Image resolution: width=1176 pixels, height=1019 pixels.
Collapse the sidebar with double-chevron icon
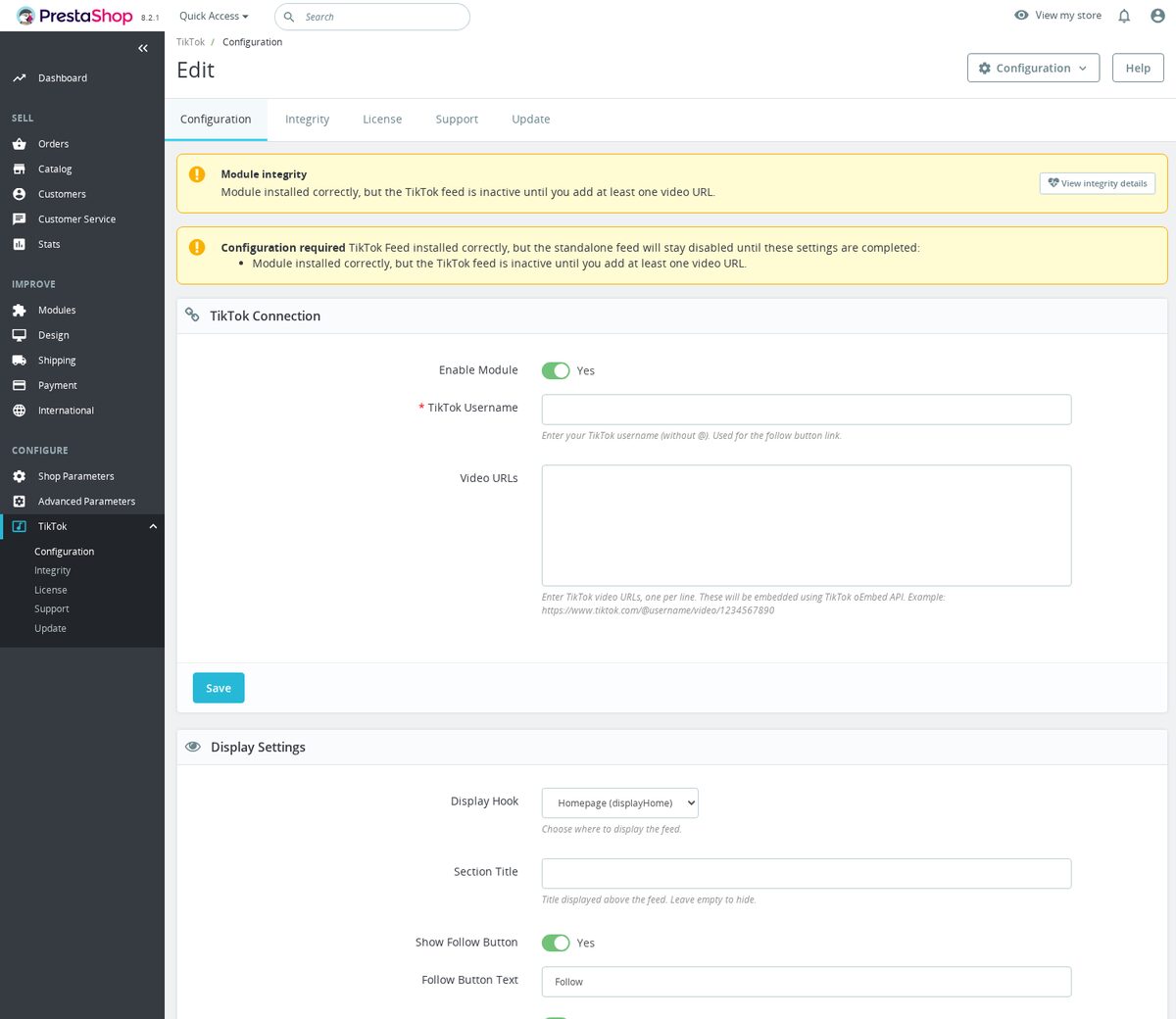(x=143, y=48)
